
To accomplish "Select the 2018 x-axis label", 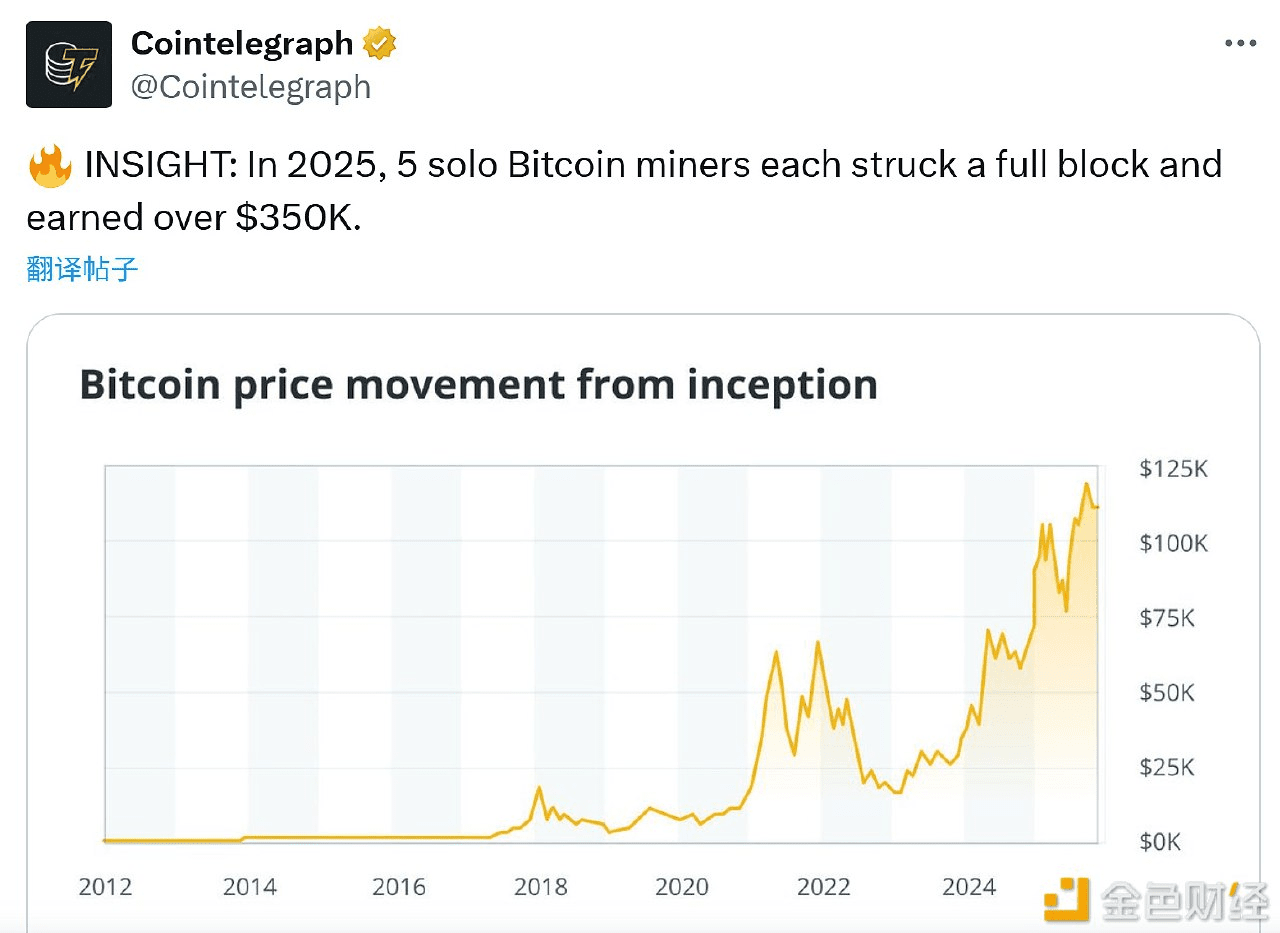I will click(x=540, y=887).
